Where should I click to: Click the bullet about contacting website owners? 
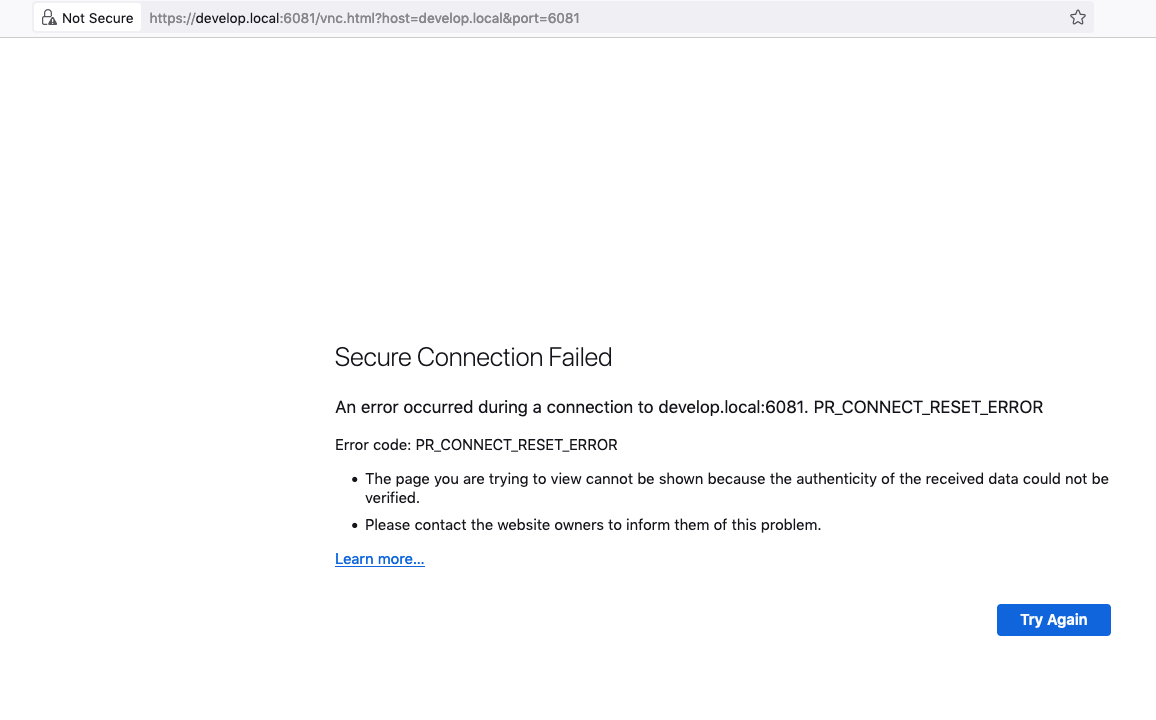pos(592,524)
